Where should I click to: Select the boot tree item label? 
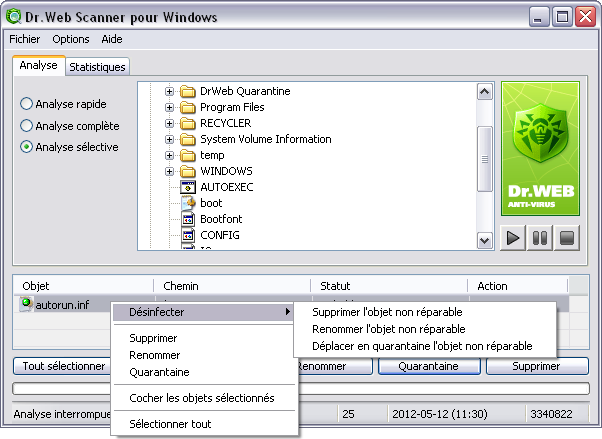click(211, 203)
